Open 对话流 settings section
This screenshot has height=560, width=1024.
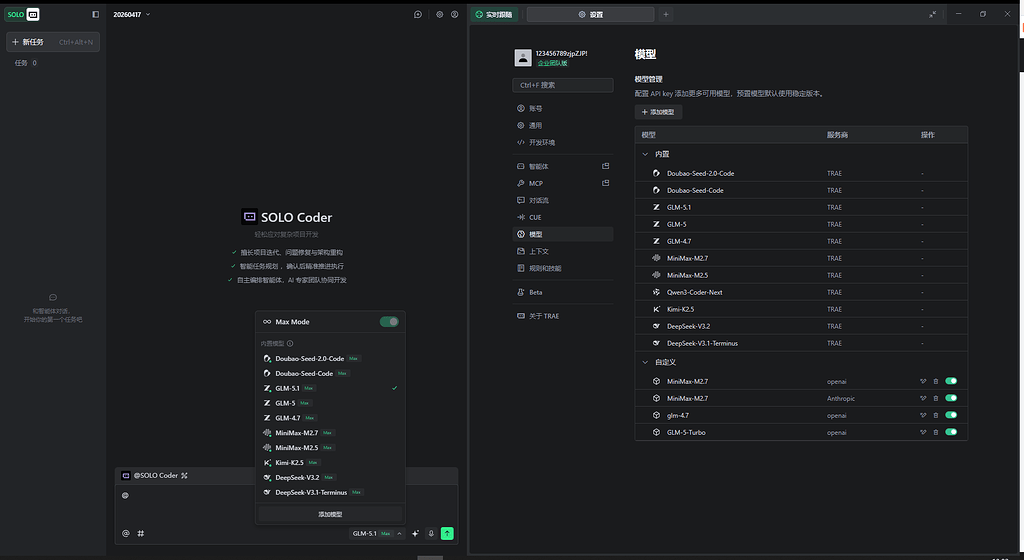click(x=562, y=200)
